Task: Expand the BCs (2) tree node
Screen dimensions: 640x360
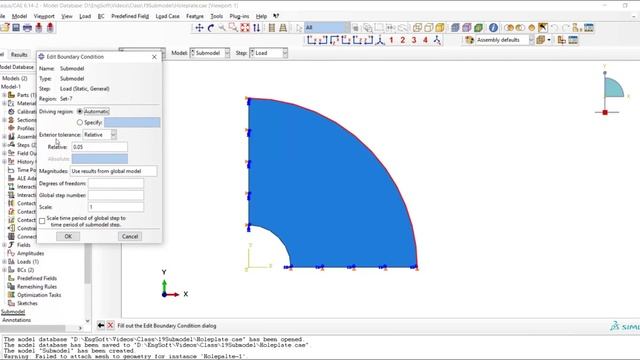Action: coord(4,270)
